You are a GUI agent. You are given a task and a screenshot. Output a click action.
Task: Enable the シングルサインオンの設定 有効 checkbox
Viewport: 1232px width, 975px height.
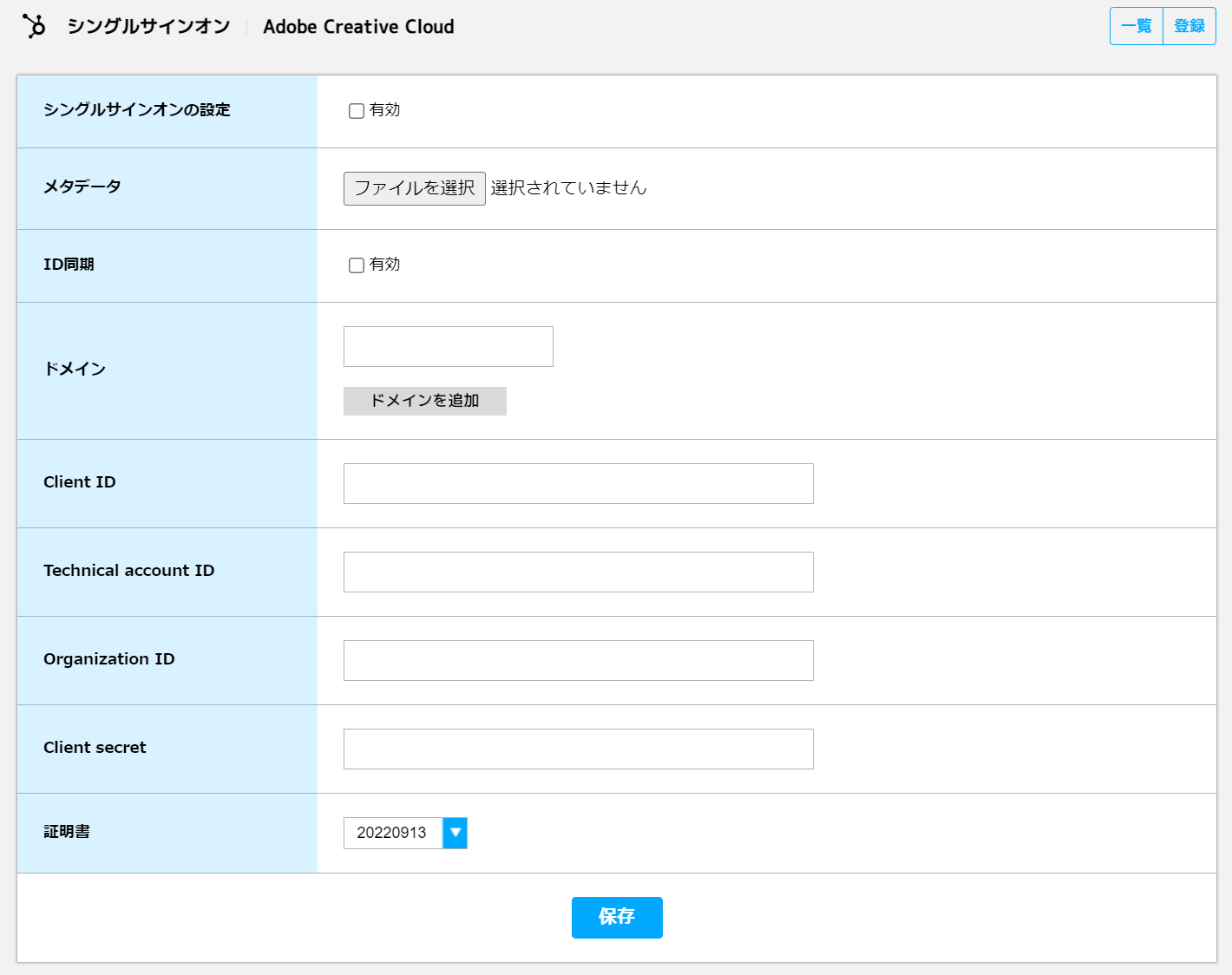pyautogui.click(x=356, y=110)
